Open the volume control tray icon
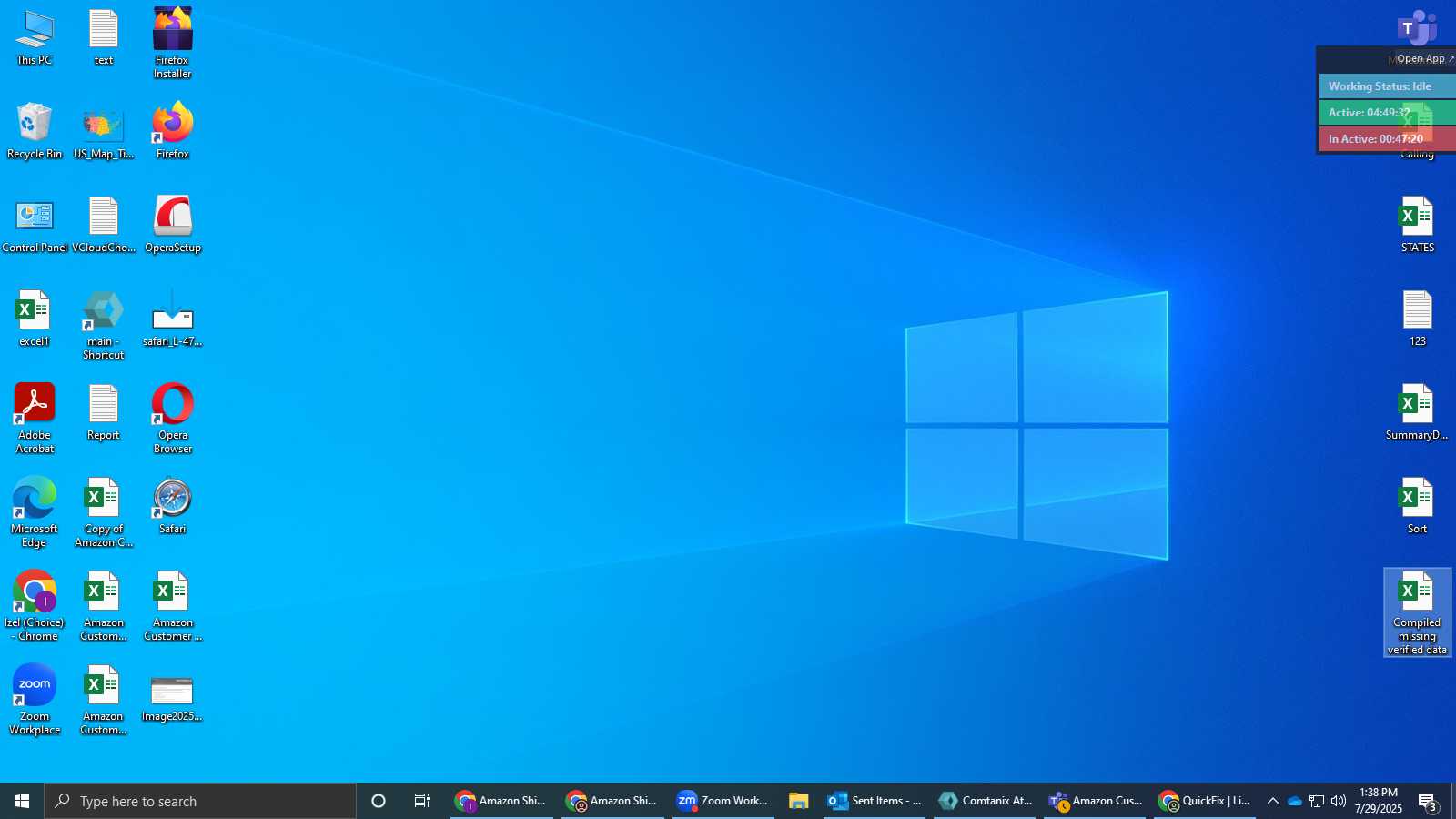 [1339, 801]
